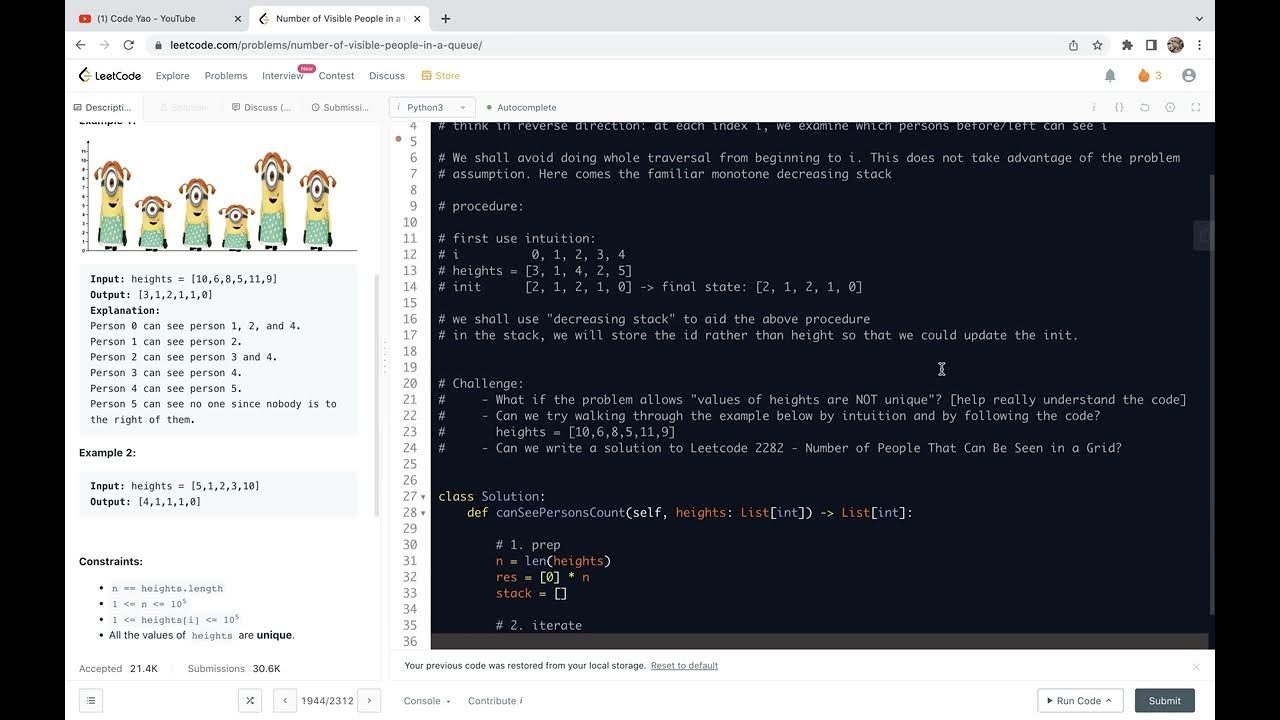The width and height of the screenshot is (1280, 720).
Task: Click the minions example image
Action: point(217,197)
